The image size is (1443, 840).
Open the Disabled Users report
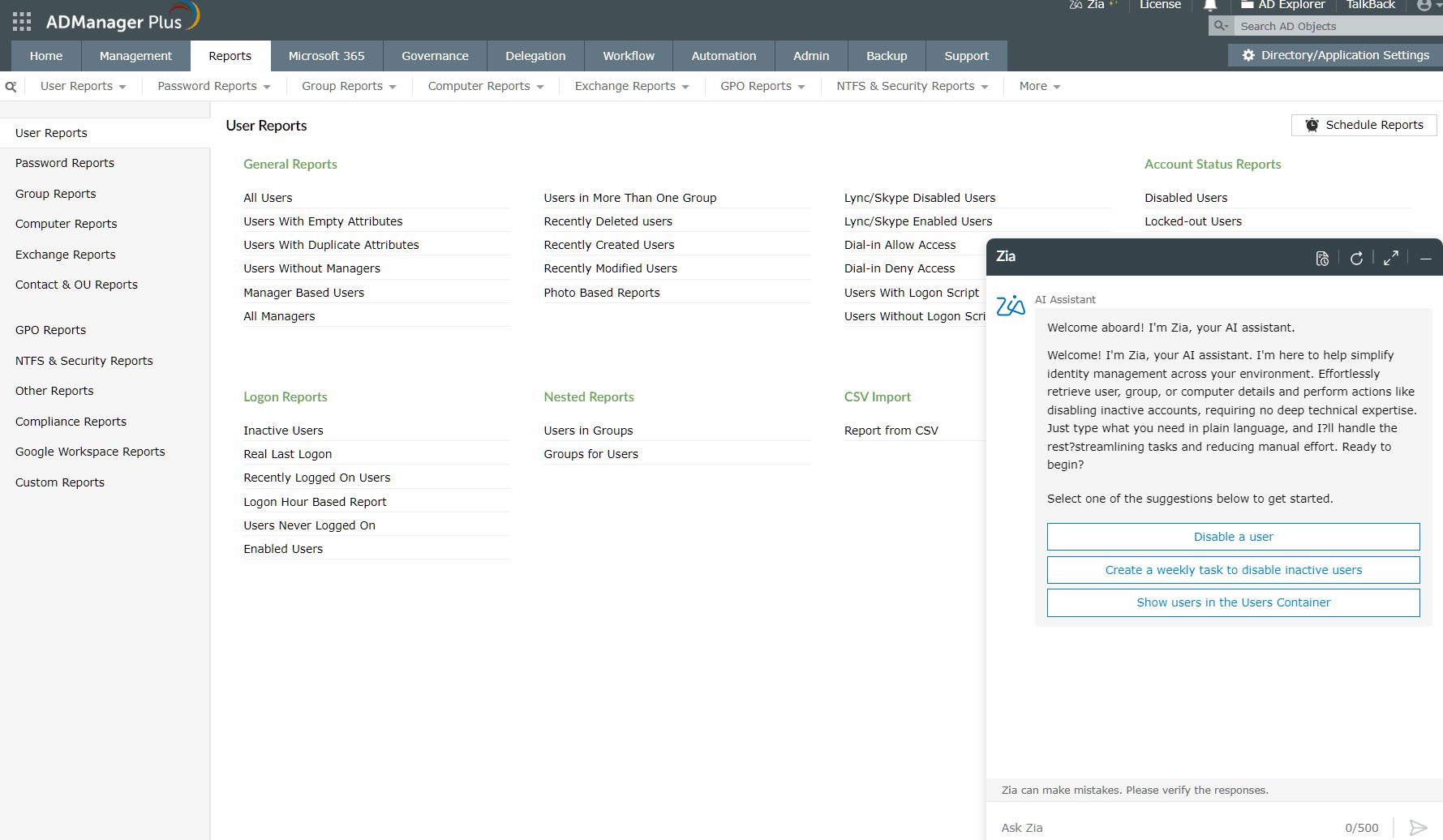1186,198
